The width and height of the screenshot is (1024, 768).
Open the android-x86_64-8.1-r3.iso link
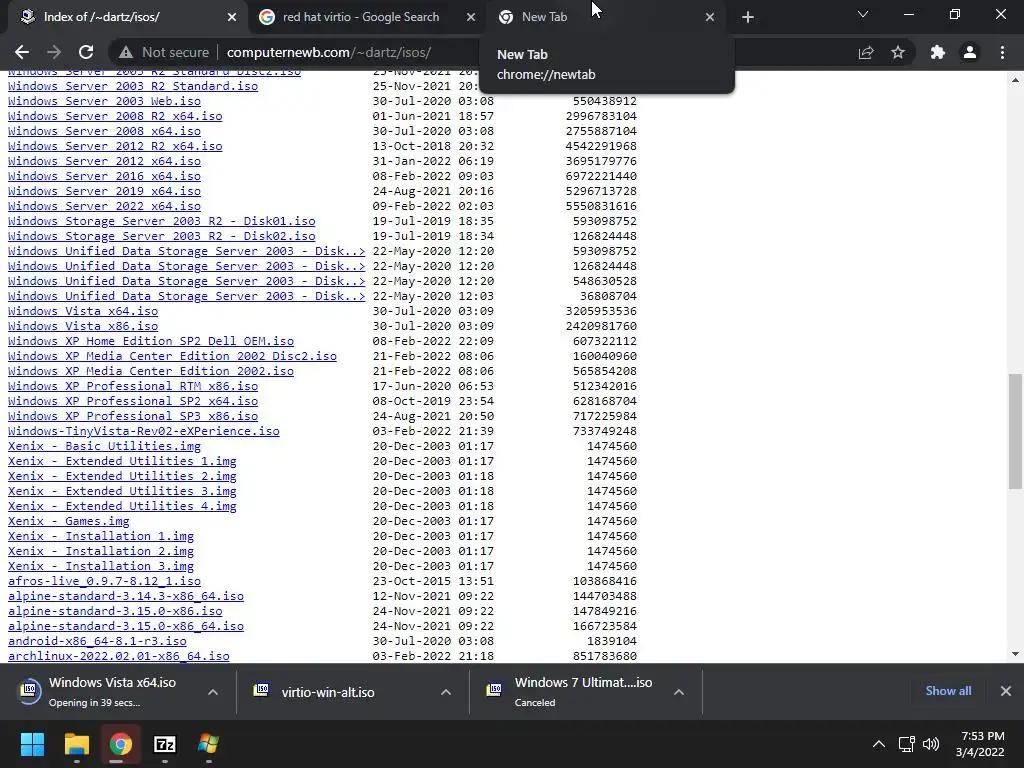97,641
